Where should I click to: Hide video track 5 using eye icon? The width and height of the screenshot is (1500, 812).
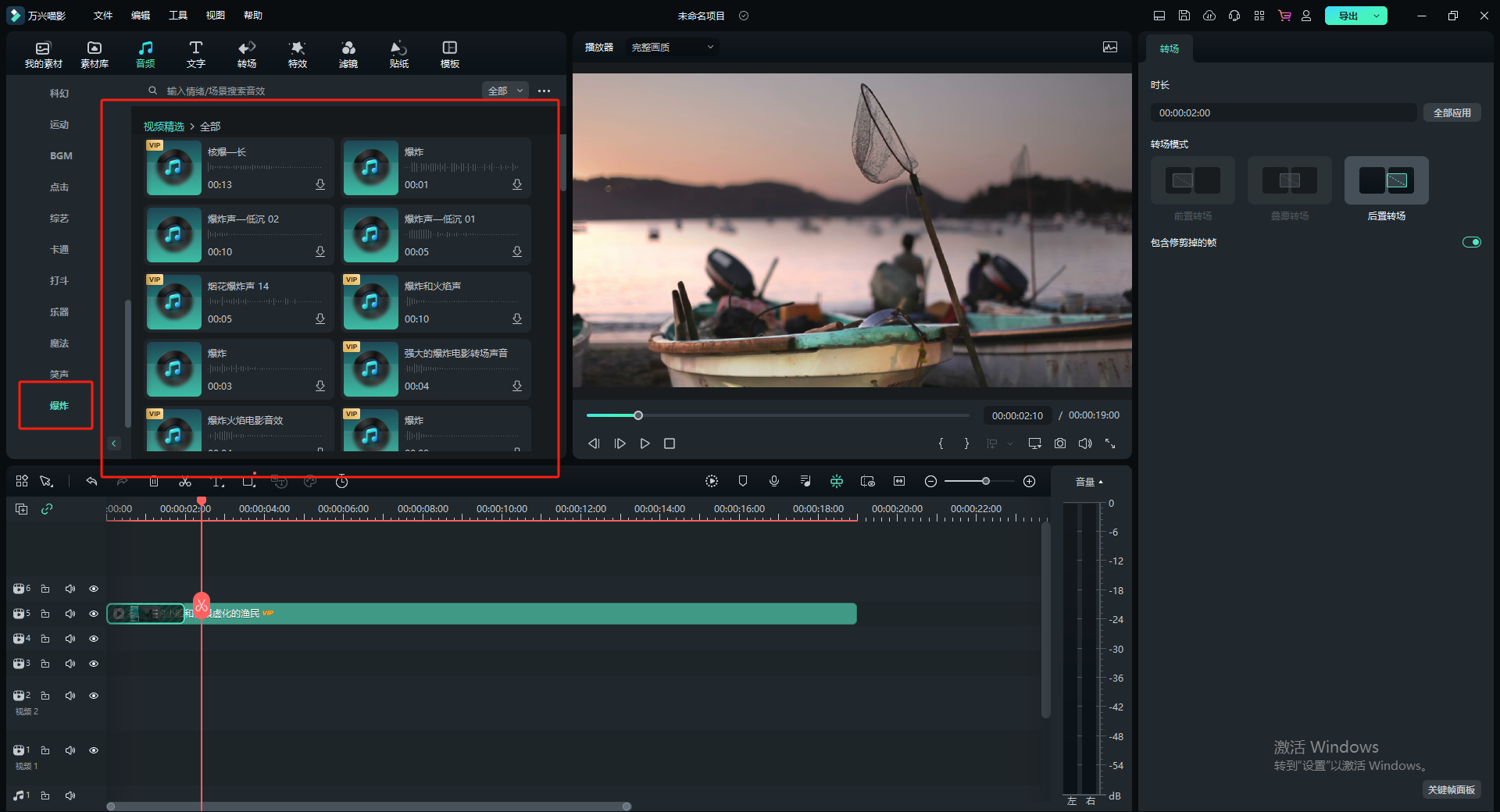(94, 614)
